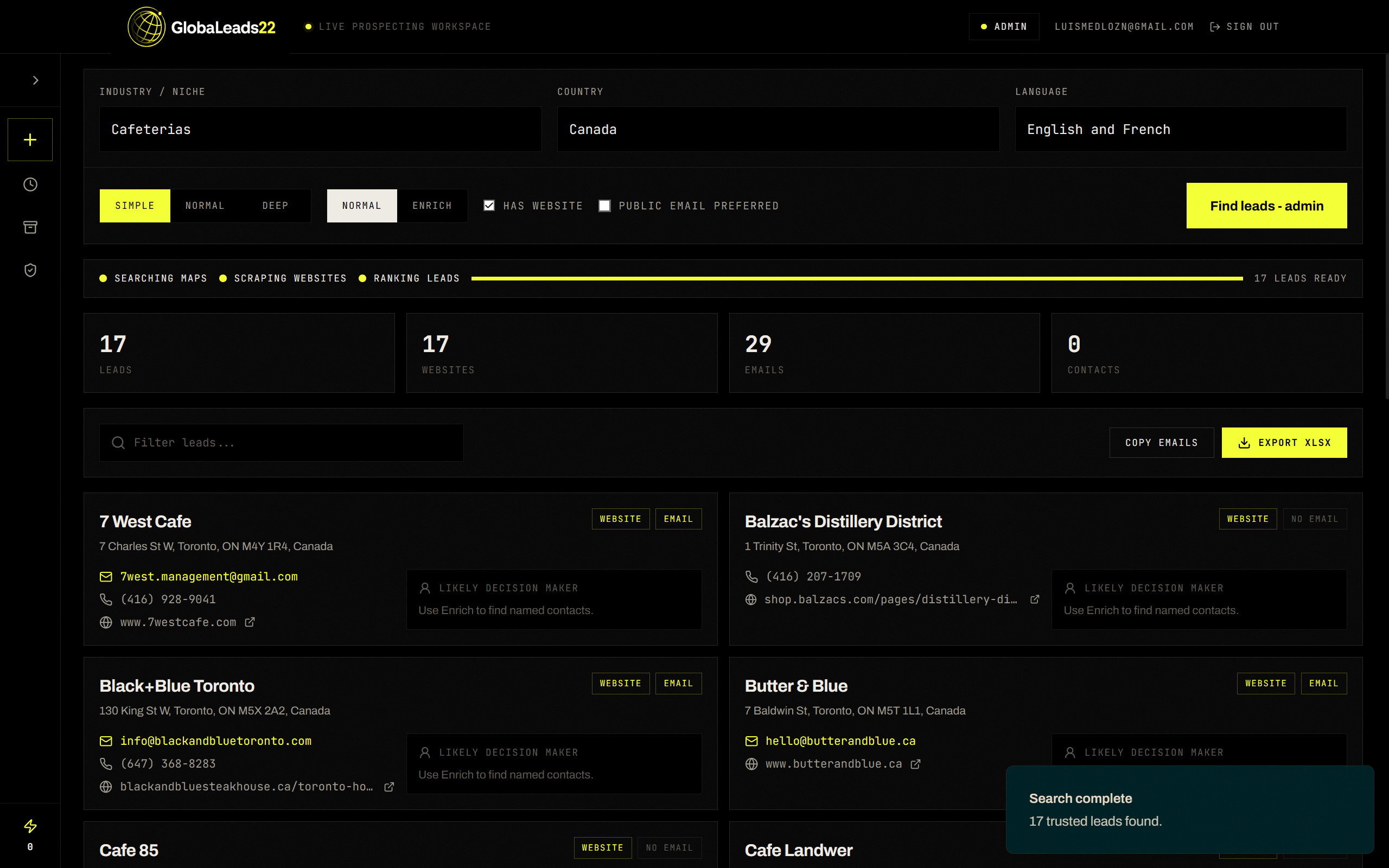Click the envelope icon beside info@blackandbluetoronto.com

(106, 741)
